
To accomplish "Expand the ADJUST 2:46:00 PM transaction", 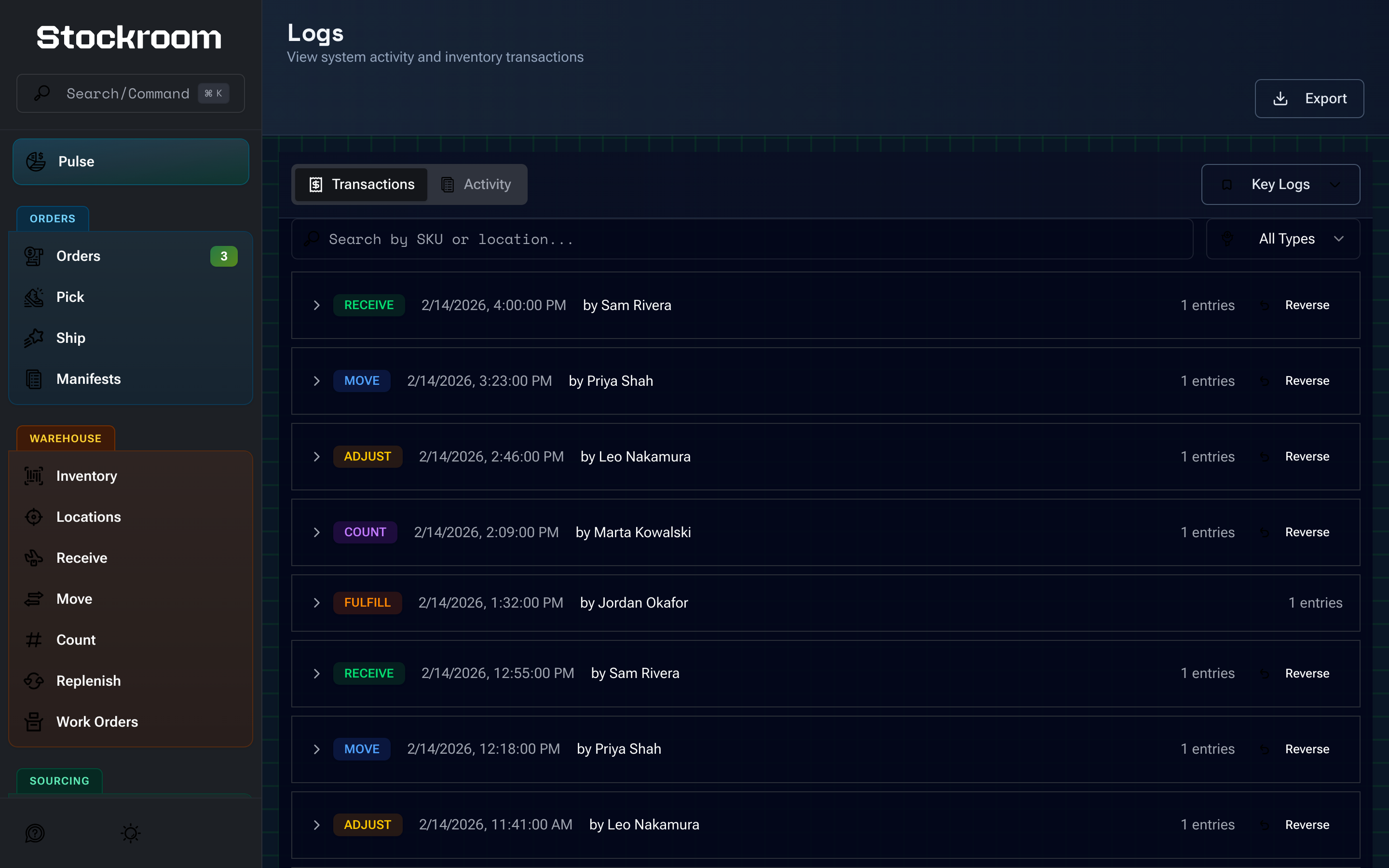I will point(317,457).
